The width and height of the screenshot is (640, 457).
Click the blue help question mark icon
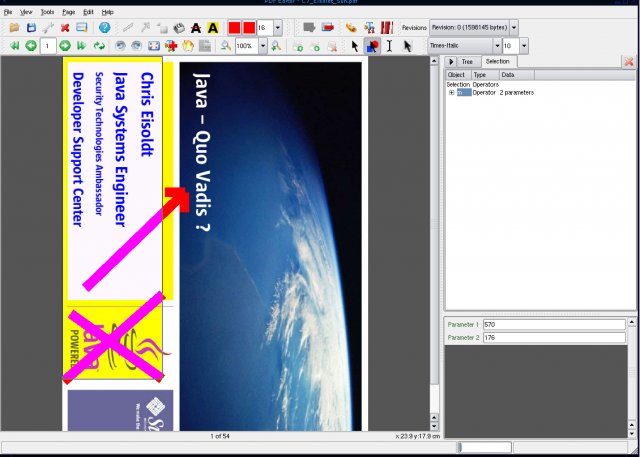tap(104, 28)
